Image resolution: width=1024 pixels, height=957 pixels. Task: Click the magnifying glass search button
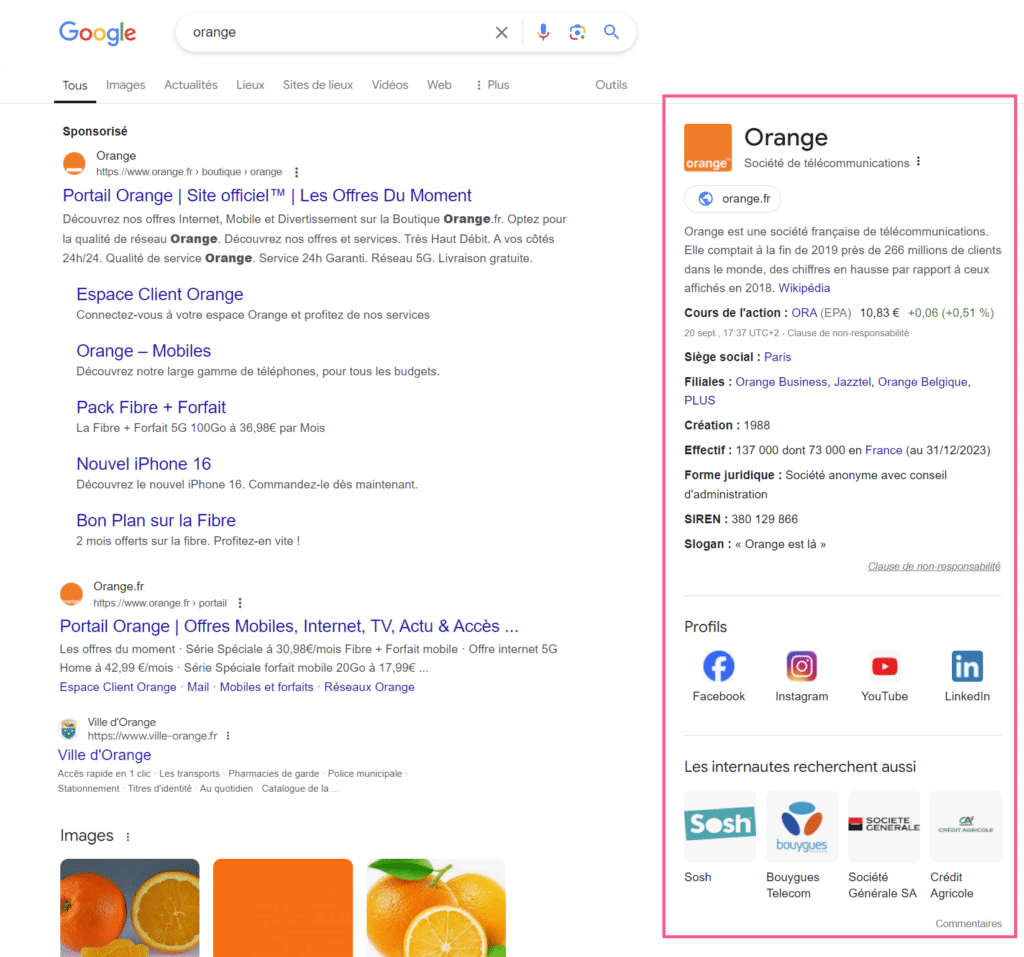pos(611,32)
